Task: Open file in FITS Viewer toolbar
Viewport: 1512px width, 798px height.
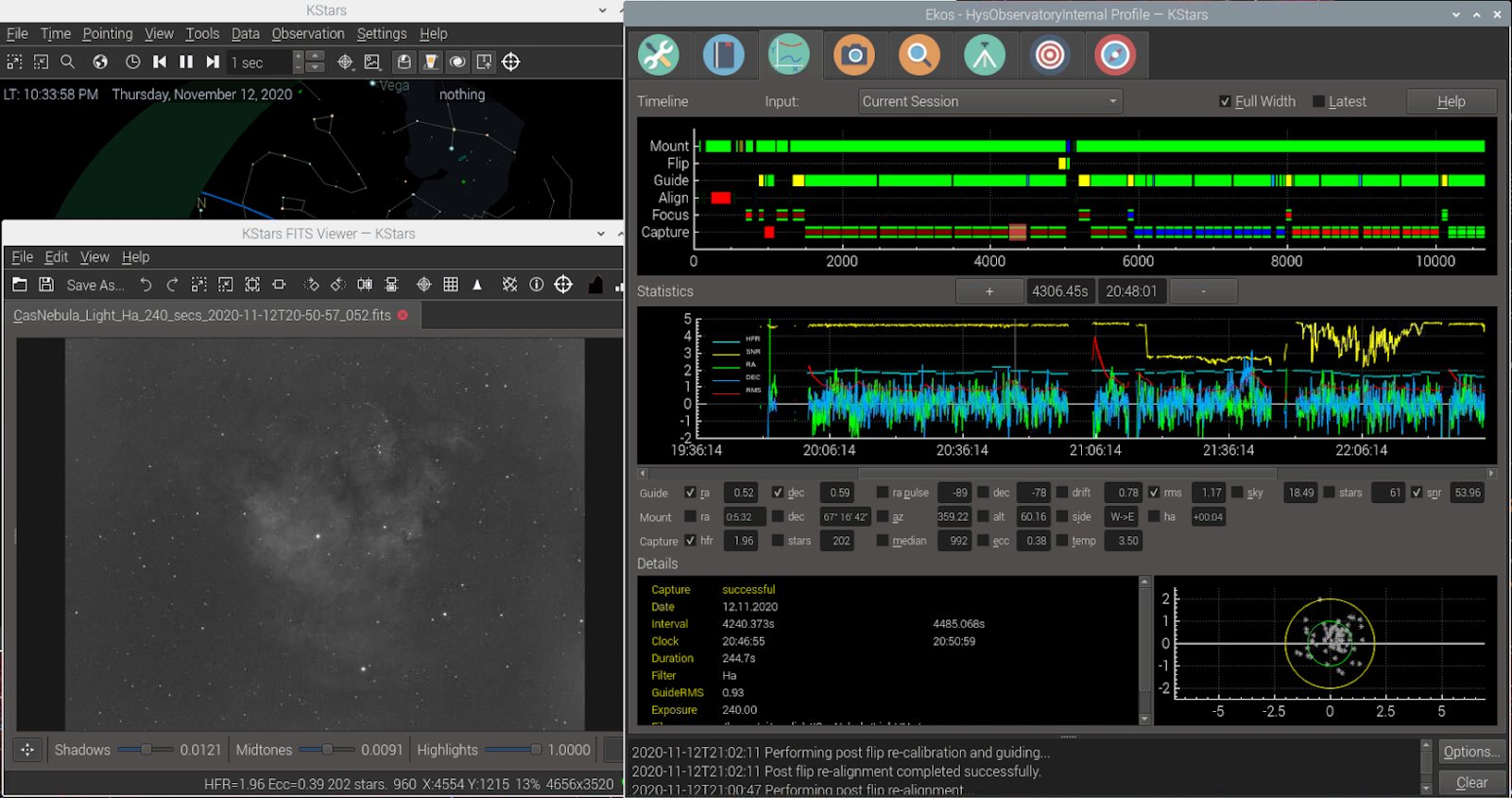Action: [20, 285]
